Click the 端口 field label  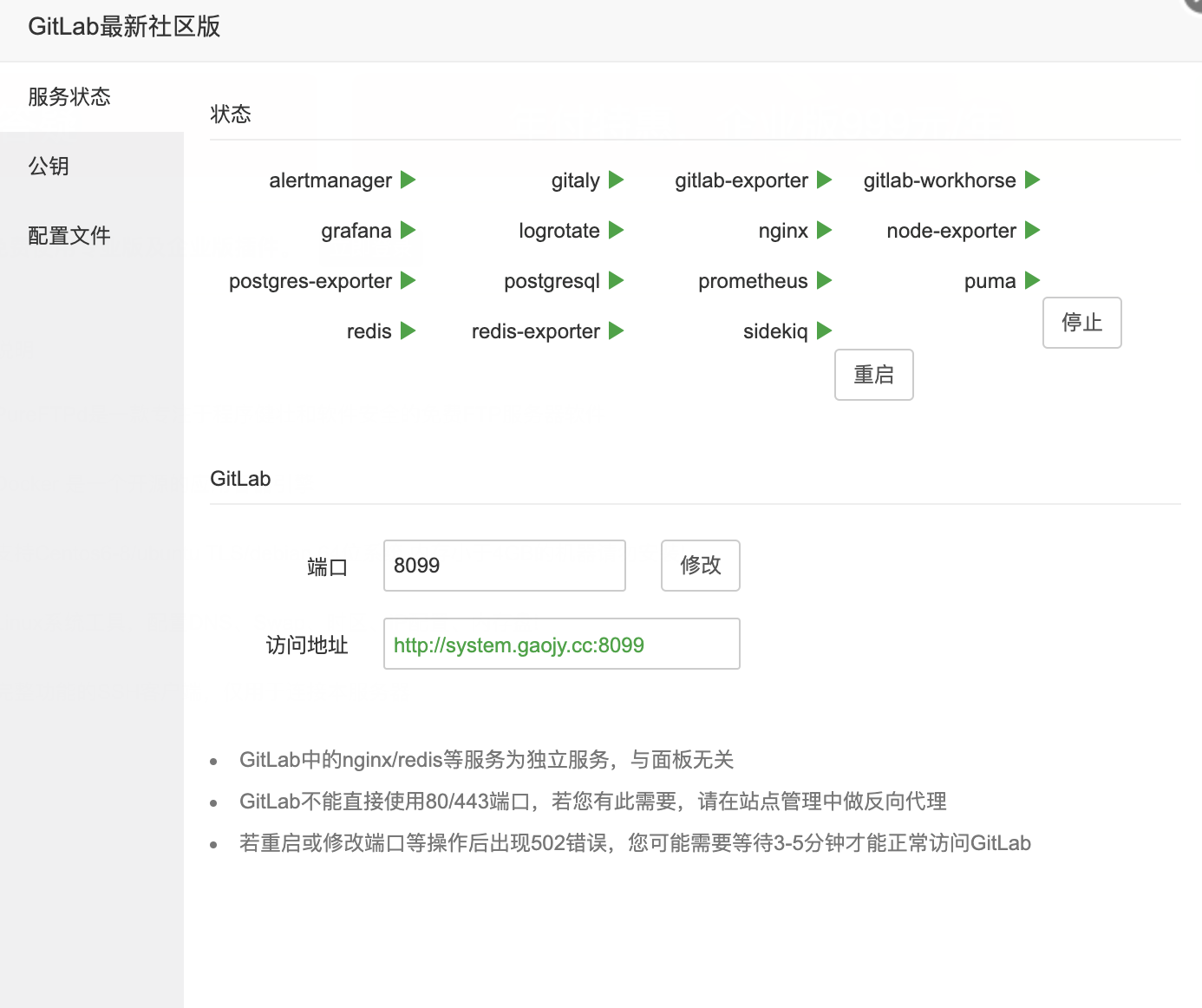click(328, 567)
